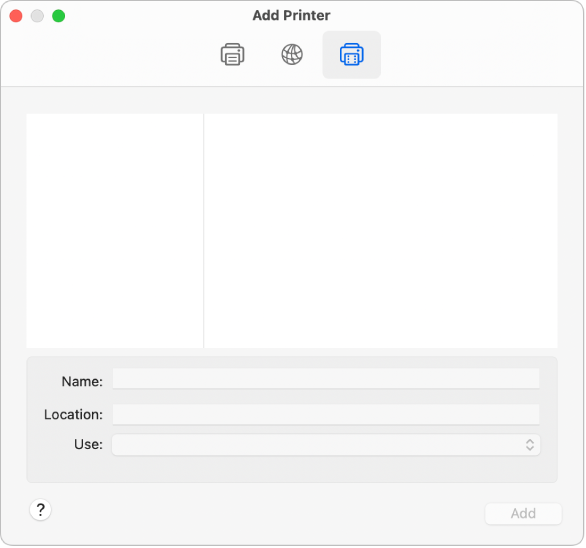Screen dimensions: 586x548
Task: Click the Name: label
Action: click(x=82, y=381)
